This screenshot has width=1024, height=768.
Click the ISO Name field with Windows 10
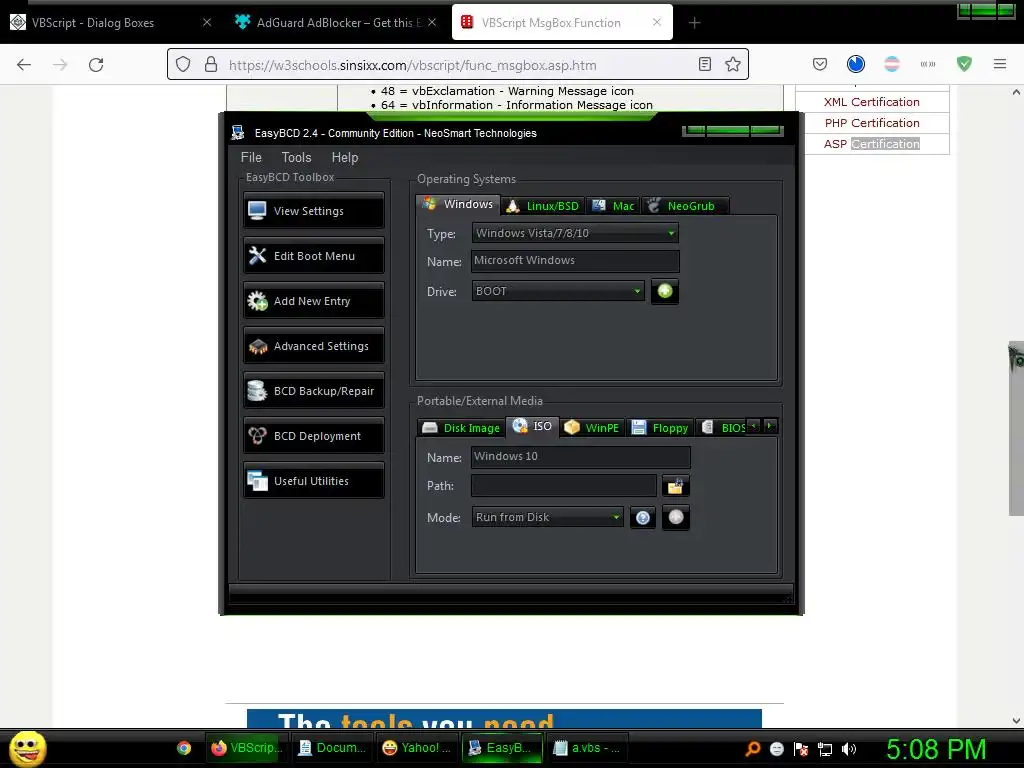pos(581,456)
